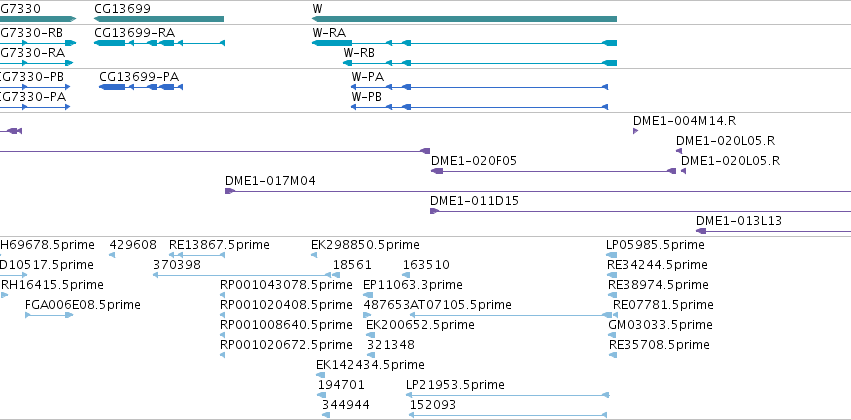Click the DME1-004M14.R clone label

pos(684,120)
